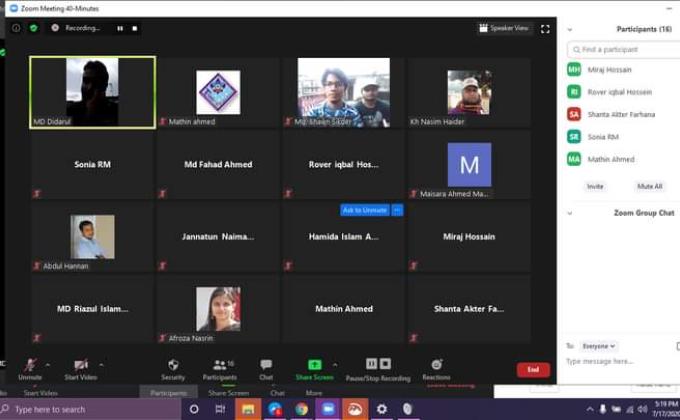The height and width of the screenshot is (420, 680).
Task: Click the meeting information icon
Action: tap(16, 28)
